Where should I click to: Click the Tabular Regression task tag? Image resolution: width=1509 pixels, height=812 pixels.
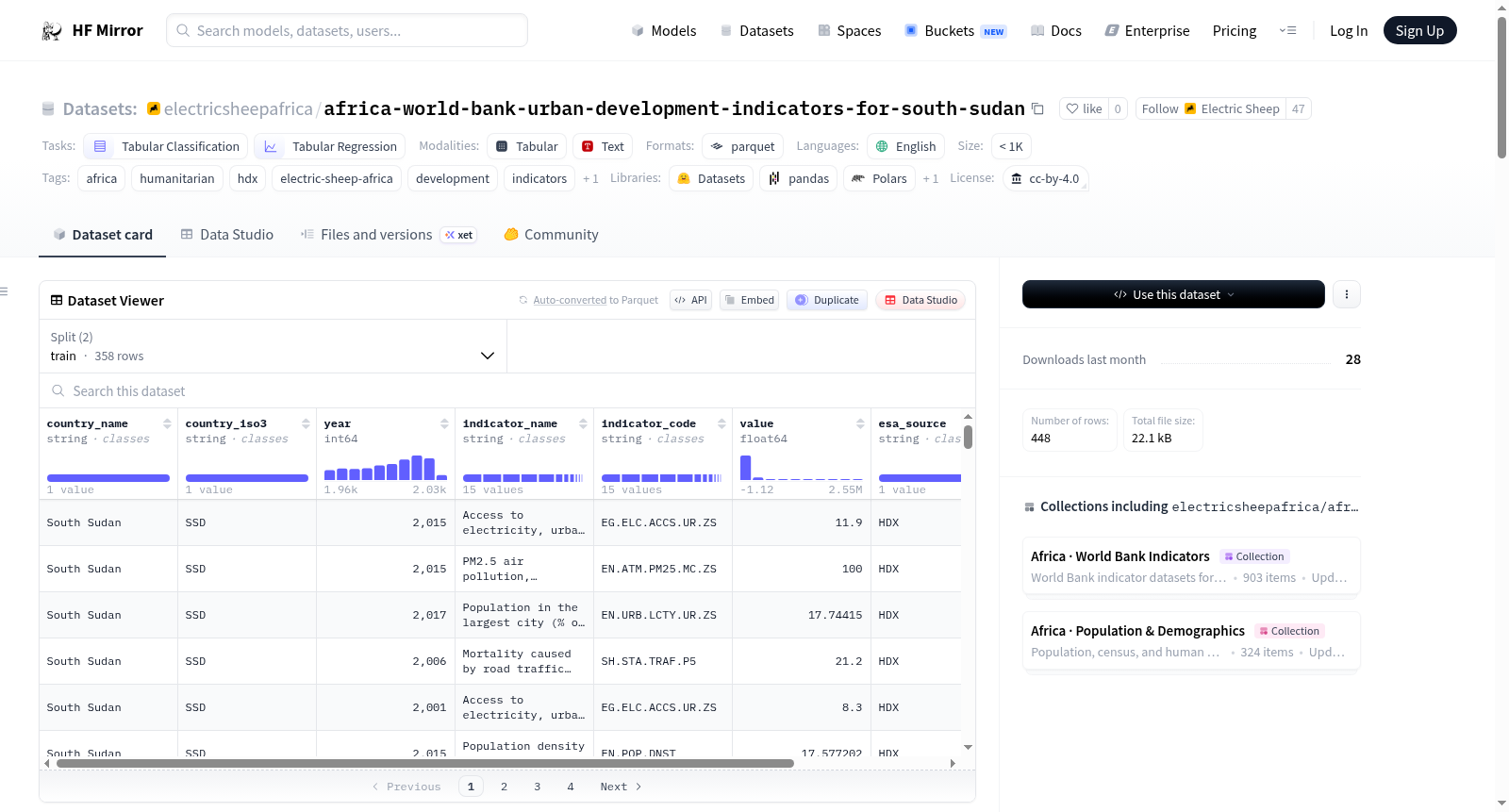coord(329,146)
